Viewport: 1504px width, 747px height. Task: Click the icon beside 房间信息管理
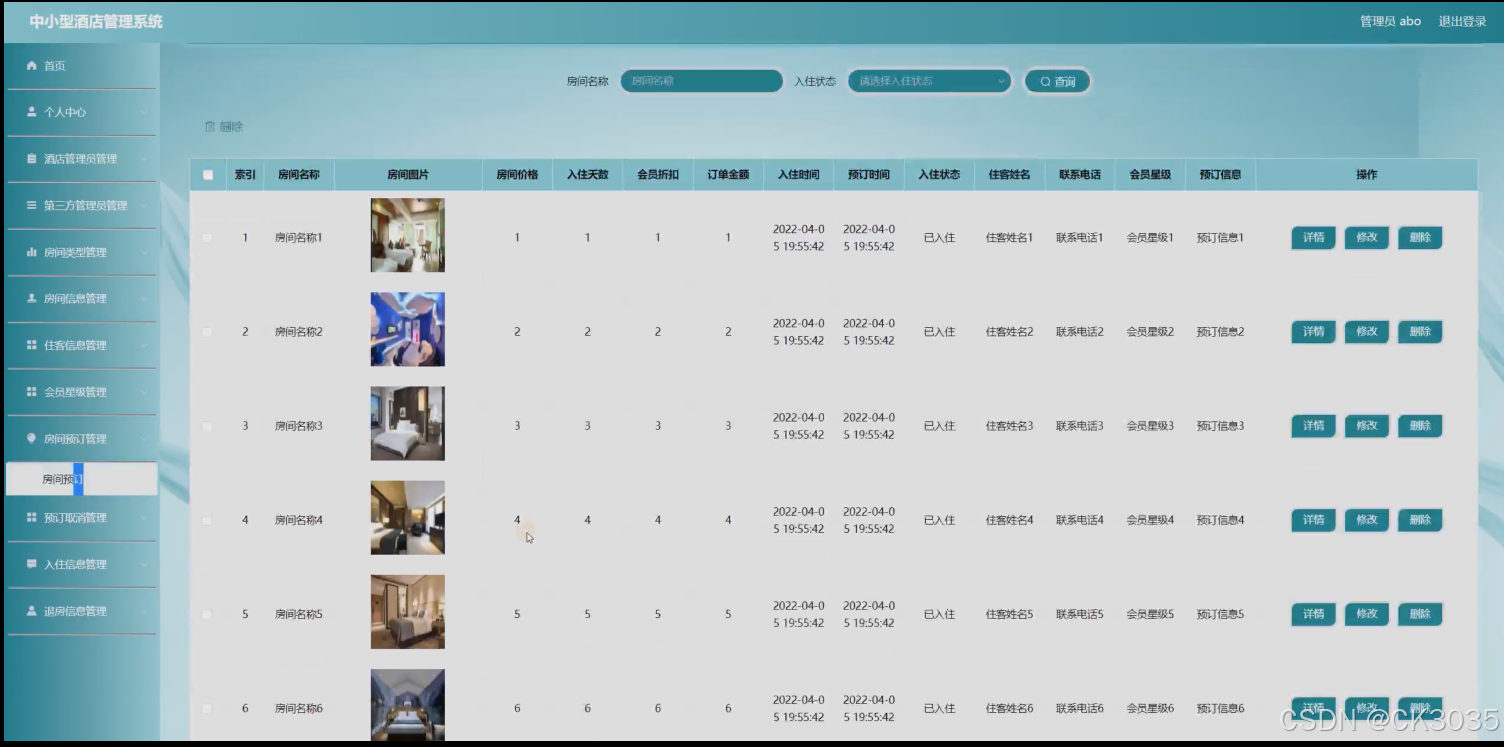32,298
